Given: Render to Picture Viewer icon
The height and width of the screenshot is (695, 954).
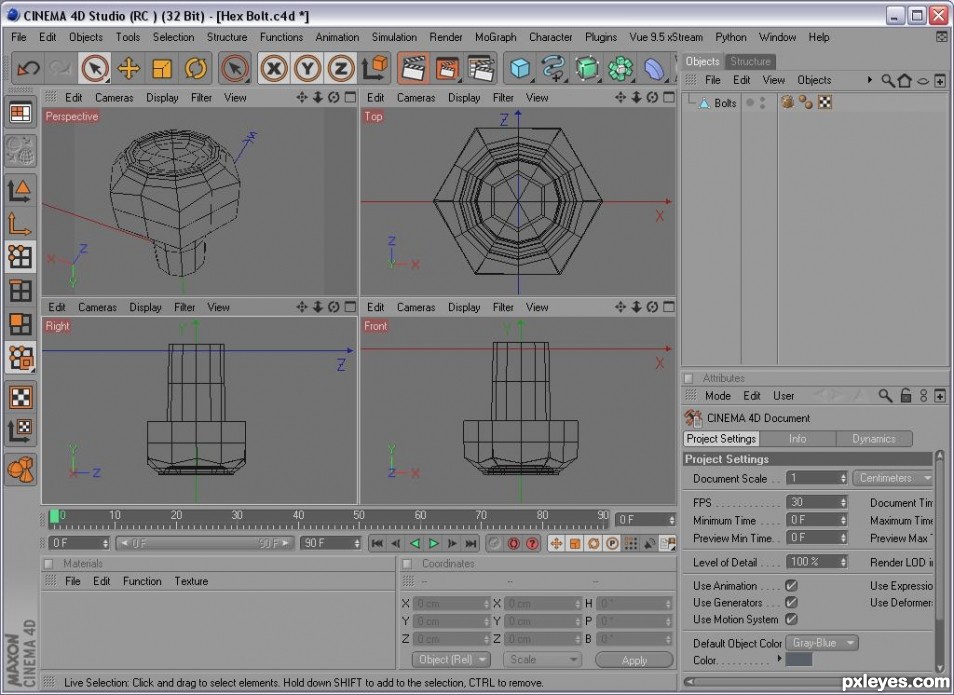Looking at the screenshot, I should tap(447, 68).
